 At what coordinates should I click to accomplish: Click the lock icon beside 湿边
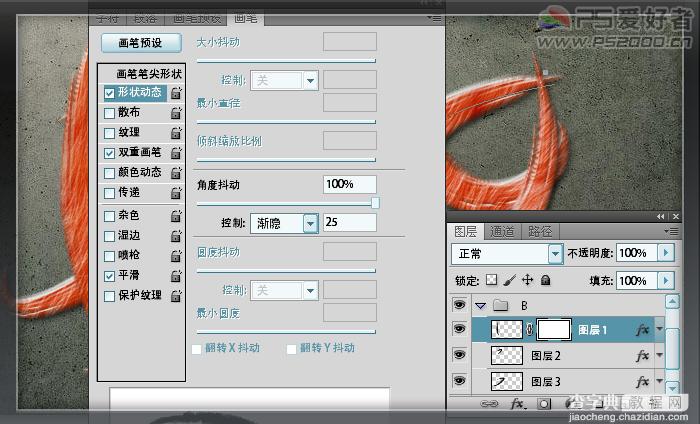(176, 236)
